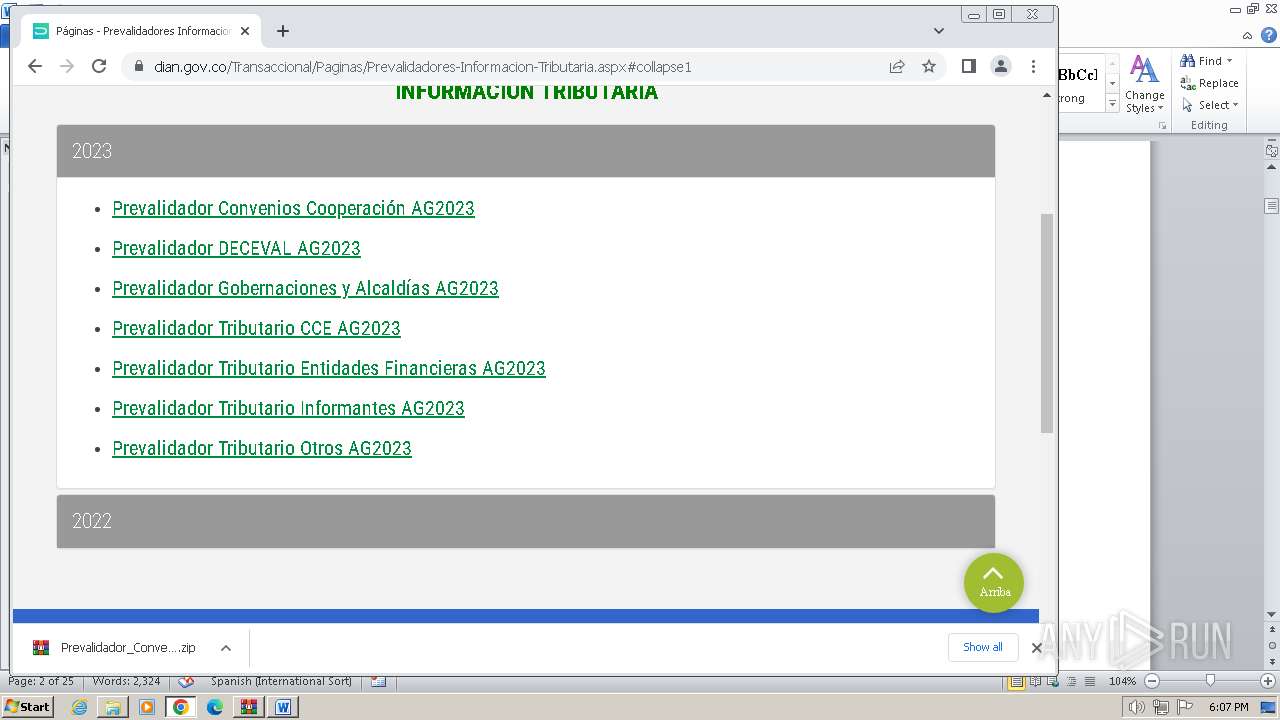Open Internet Explorer from taskbar
This screenshot has height=720, width=1280.
point(79,707)
